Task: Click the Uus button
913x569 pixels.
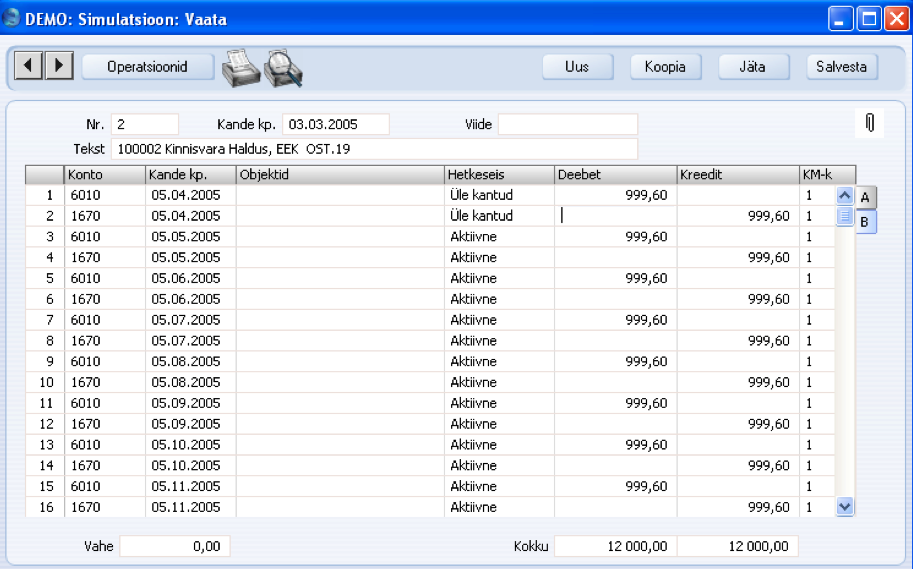Action: 577,67
